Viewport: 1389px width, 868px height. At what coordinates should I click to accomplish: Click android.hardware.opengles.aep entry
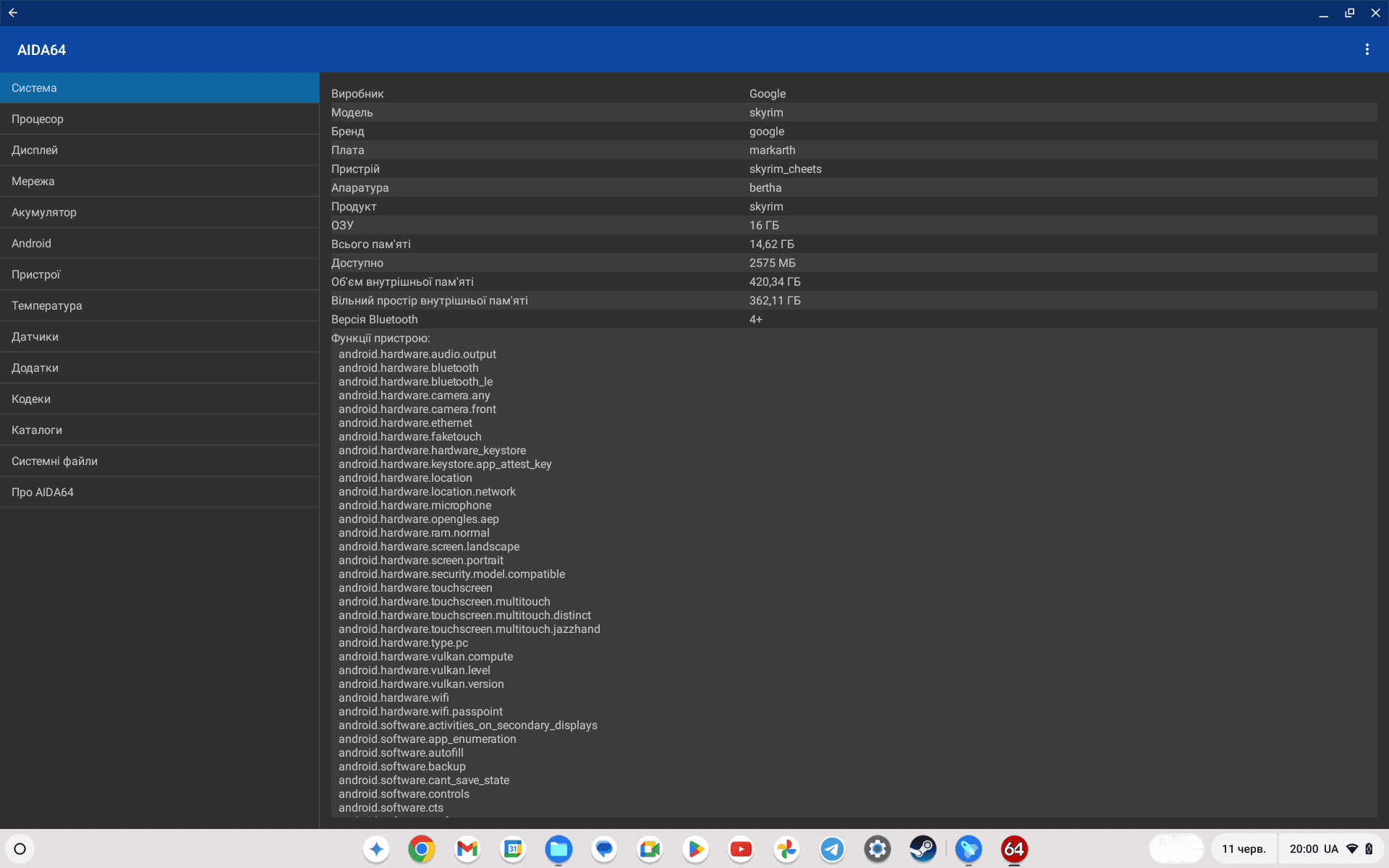pyautogui.click(x=418, y=519)
